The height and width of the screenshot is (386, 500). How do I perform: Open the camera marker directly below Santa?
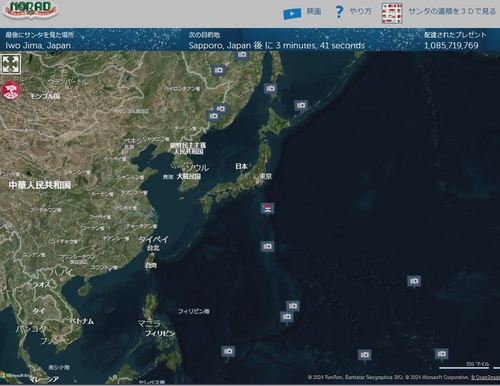267,247
